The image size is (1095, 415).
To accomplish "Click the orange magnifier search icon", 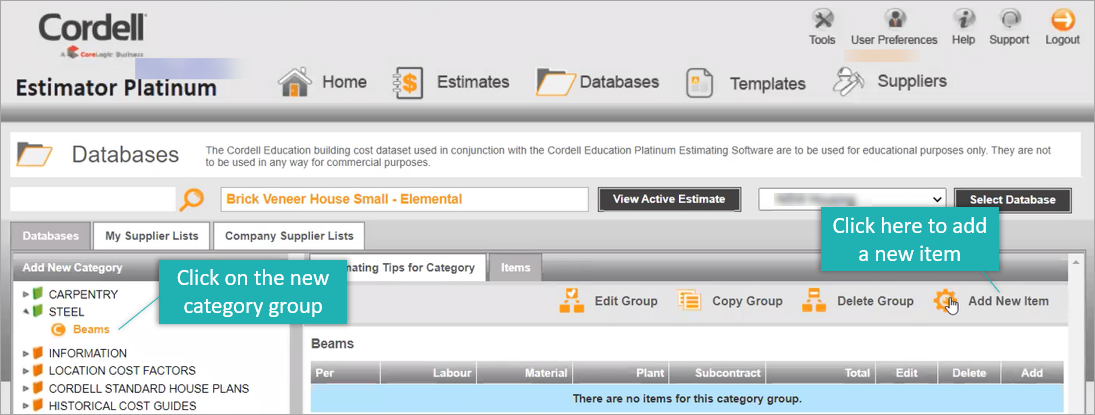I will 191,200.
